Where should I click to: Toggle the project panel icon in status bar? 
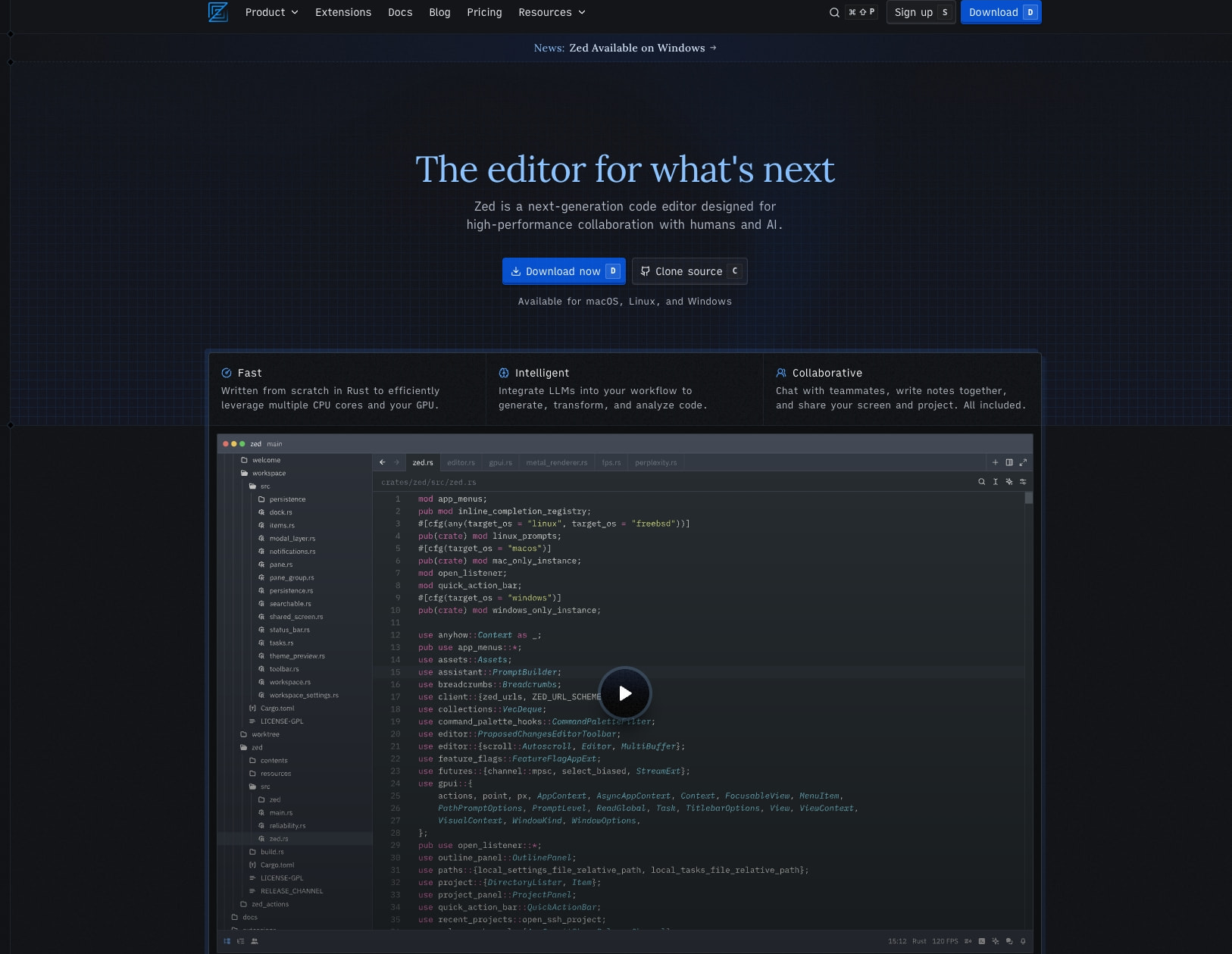click(227, 941)
